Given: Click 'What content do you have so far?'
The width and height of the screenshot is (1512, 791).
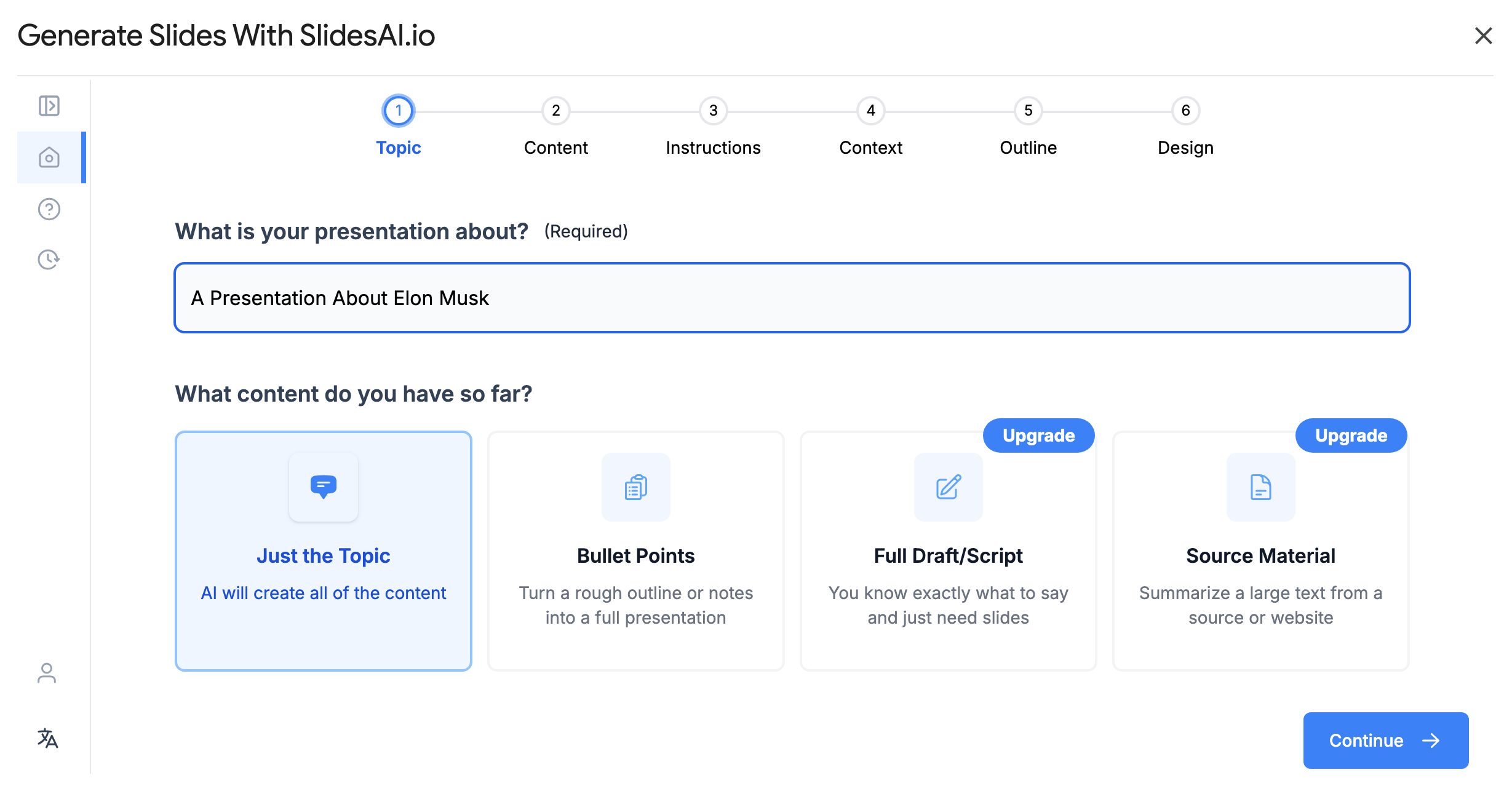Looking at the screenshot, I should [354, 394].
